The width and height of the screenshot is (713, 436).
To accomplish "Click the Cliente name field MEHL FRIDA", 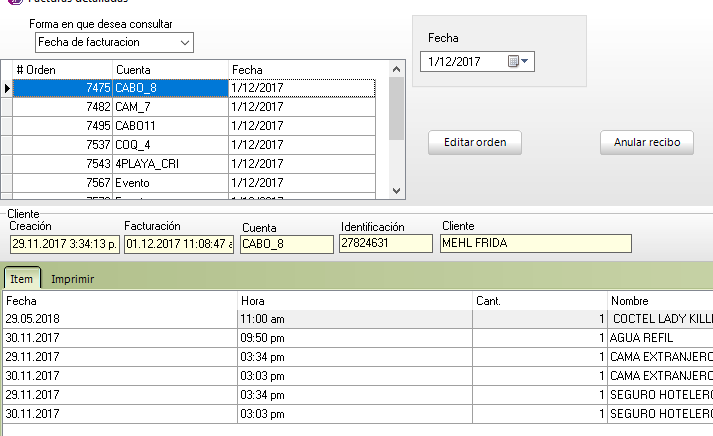I will coord(535,244).
